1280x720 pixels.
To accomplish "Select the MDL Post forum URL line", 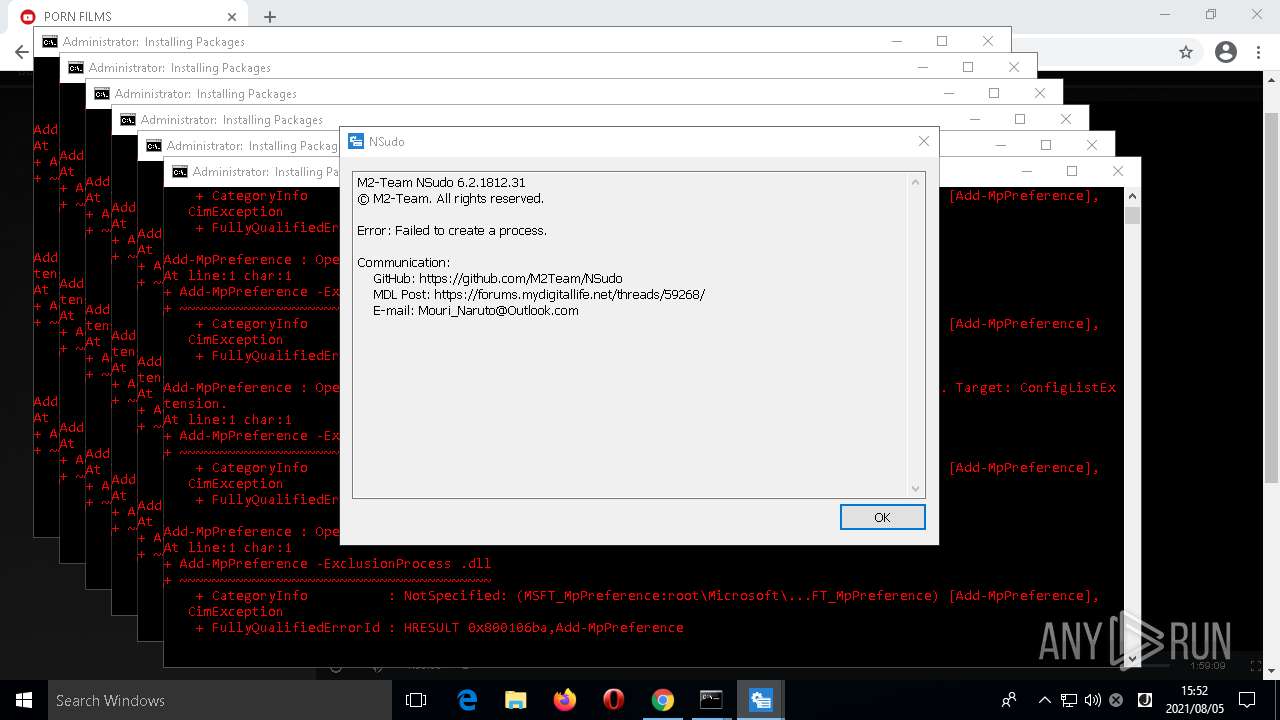I will tap(538, 294).
